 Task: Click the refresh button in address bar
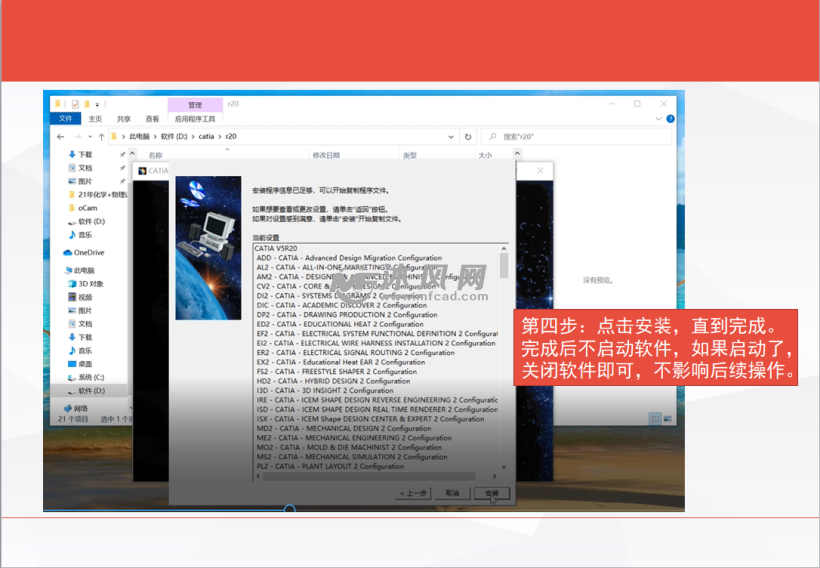pos(468,137)
